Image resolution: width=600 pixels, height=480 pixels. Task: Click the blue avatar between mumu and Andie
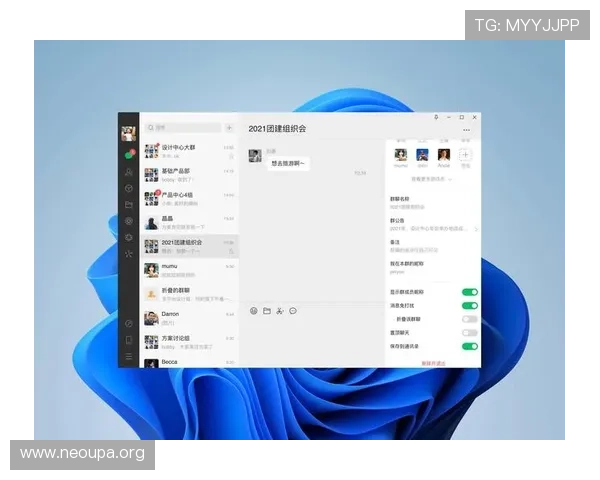[x=422, y=155]
